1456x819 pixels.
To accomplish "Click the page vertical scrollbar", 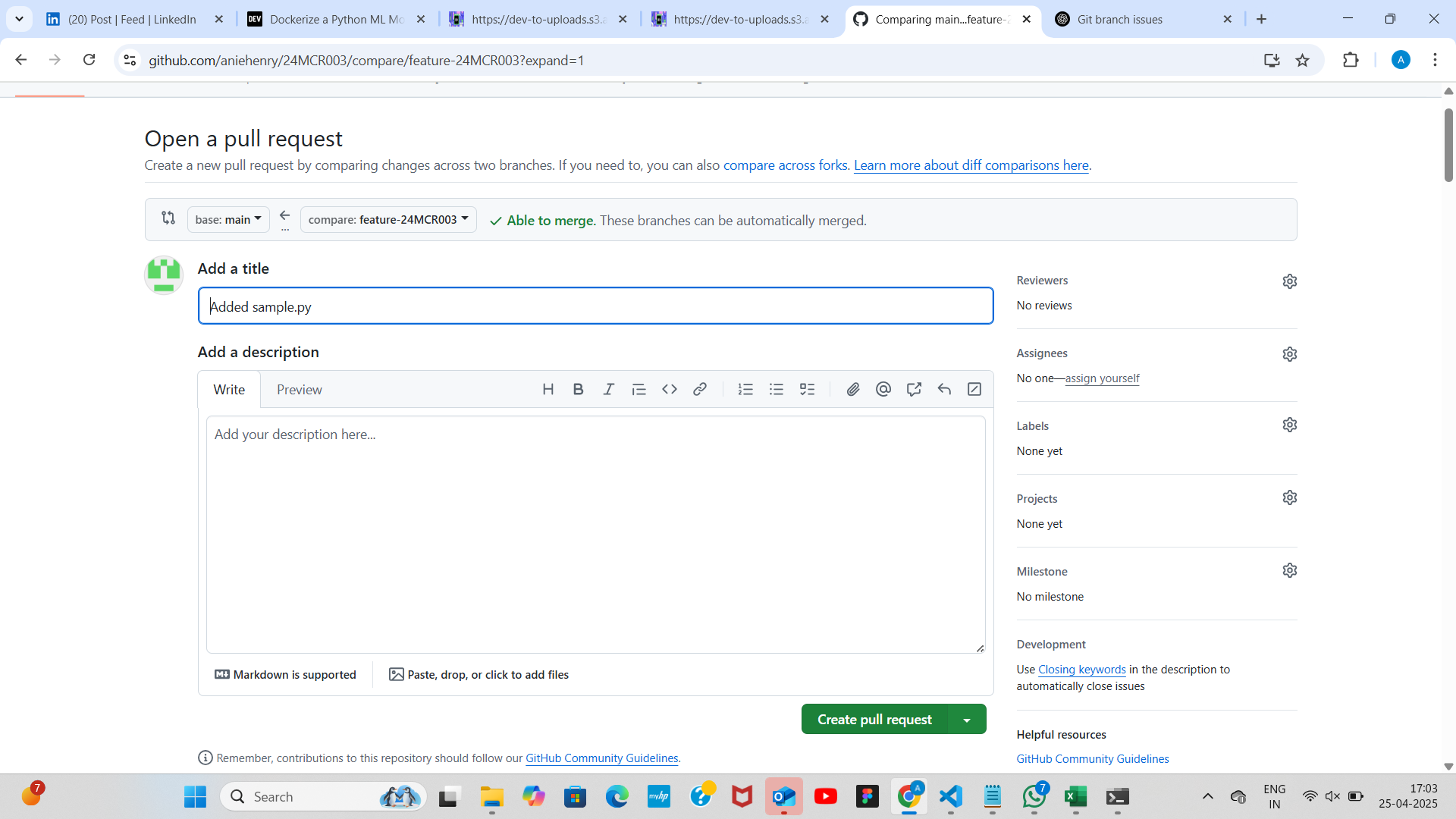I will pos(1448,144).
